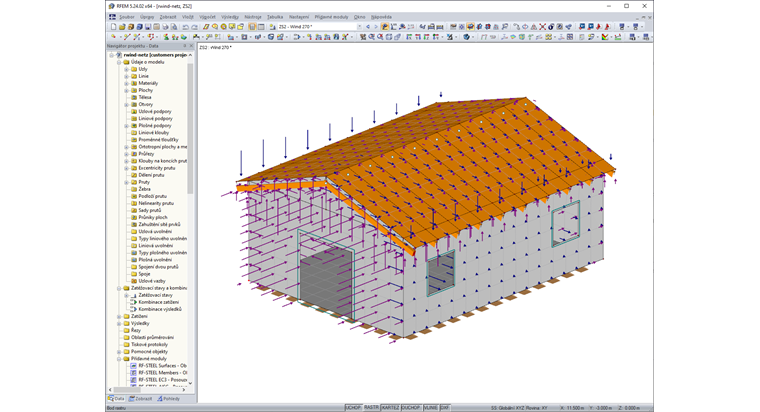The width and height of the screenshot is (760, 412).
Task: Expand the Materiály tree node
Action: (127, 83)
